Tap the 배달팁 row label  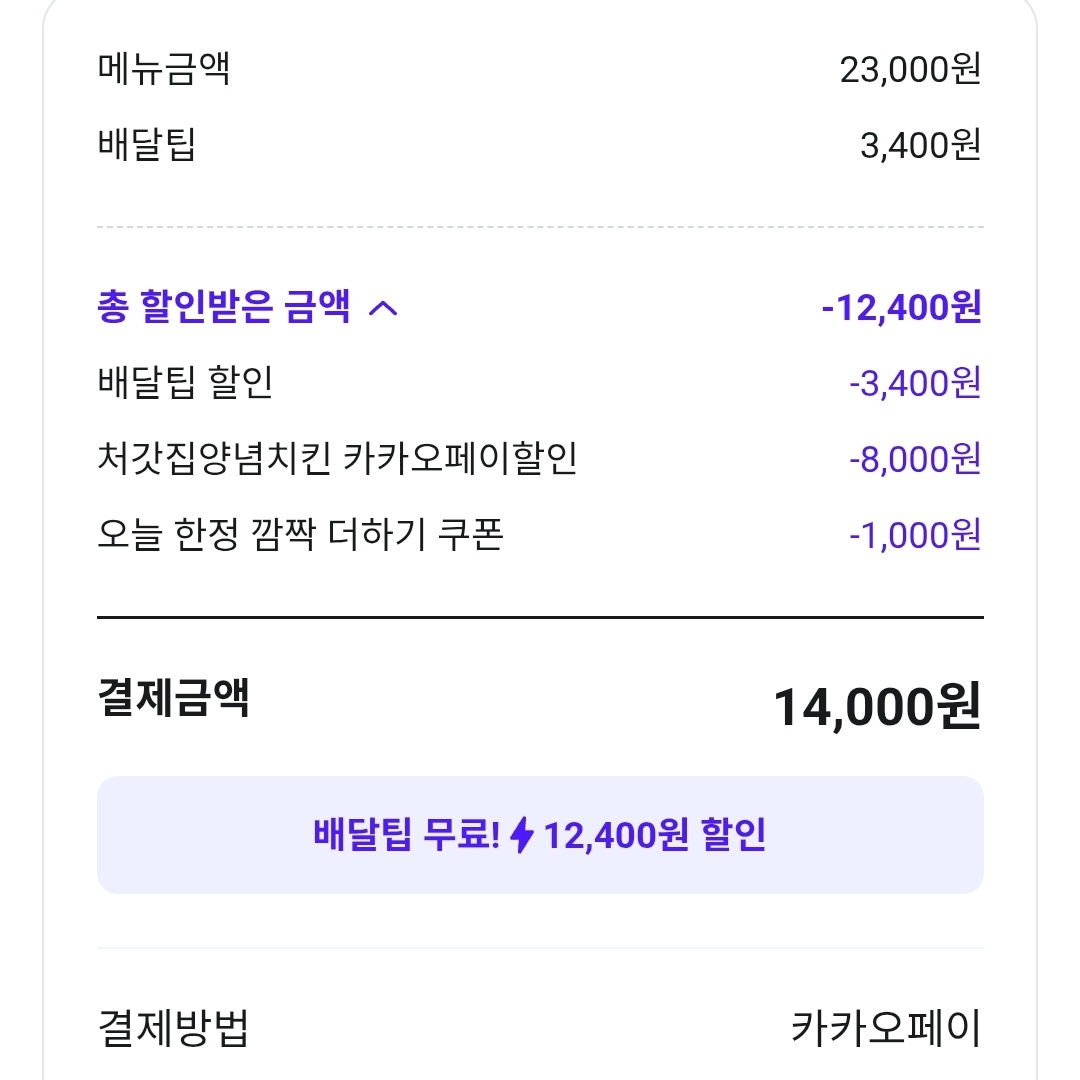click(x=146, y=146)
